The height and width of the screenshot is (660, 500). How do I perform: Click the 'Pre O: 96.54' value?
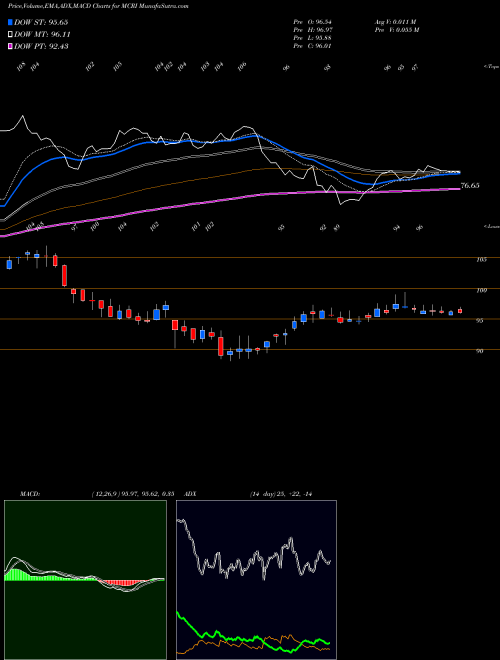coord(313,22)
